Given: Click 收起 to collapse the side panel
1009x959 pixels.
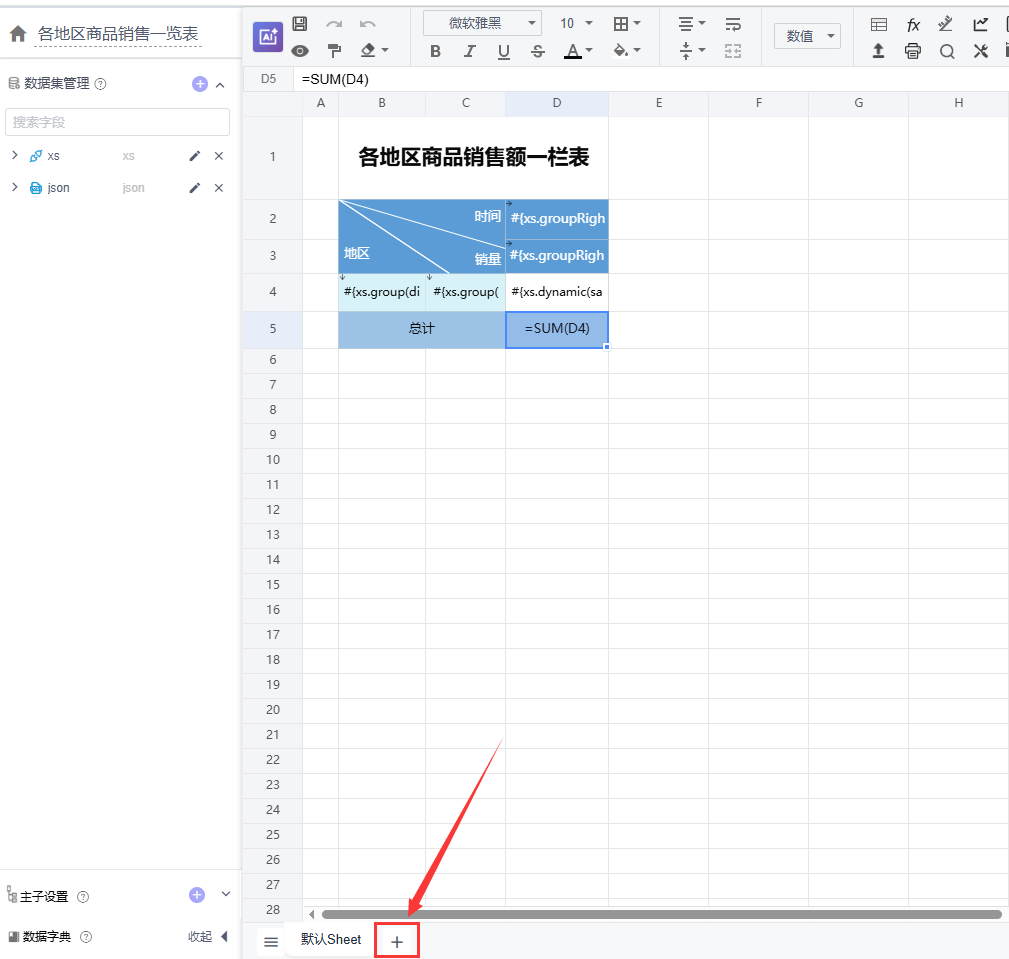Looking at the screenshot, I should (200, 937).
